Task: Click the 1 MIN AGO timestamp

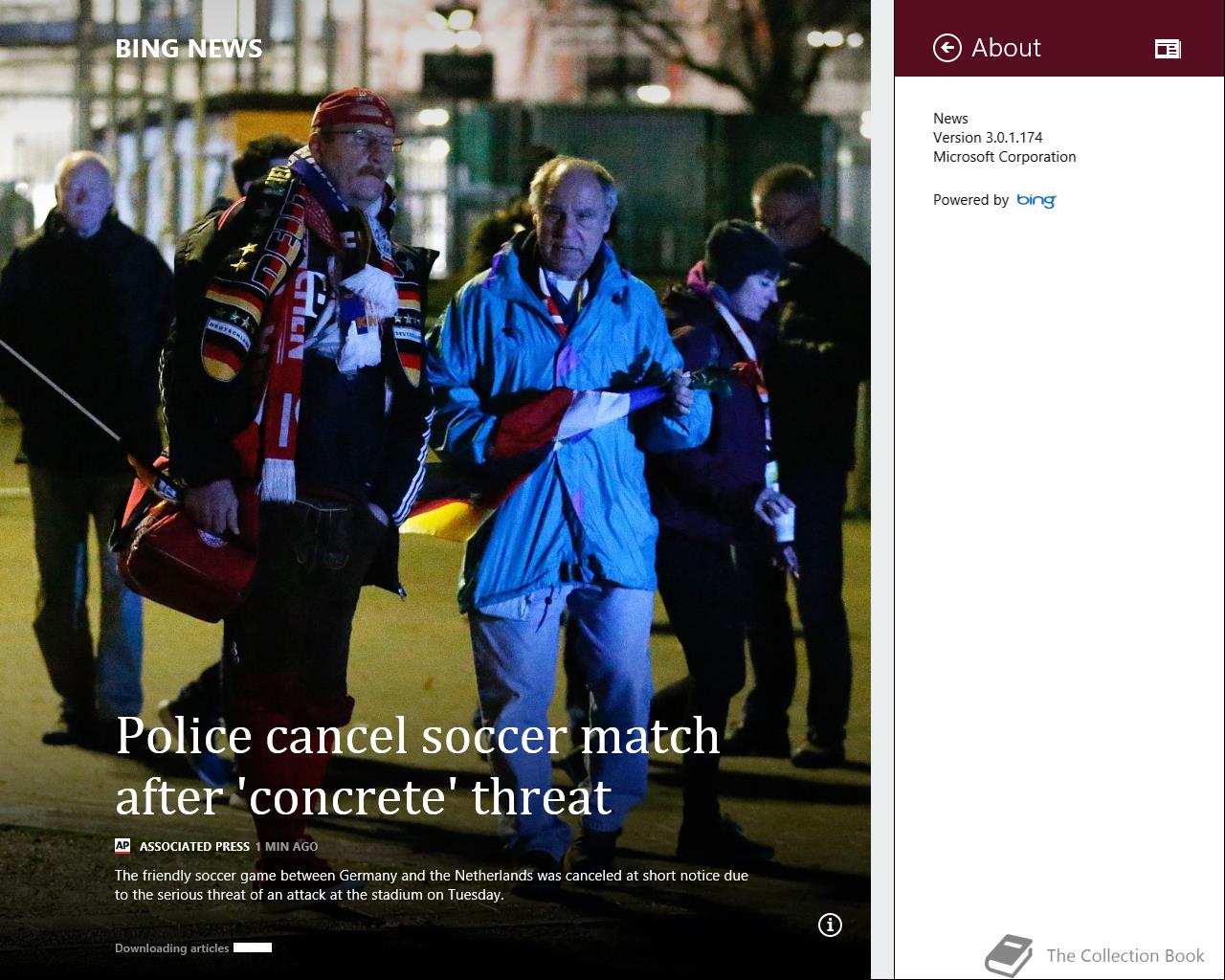Action: [286, 847]
